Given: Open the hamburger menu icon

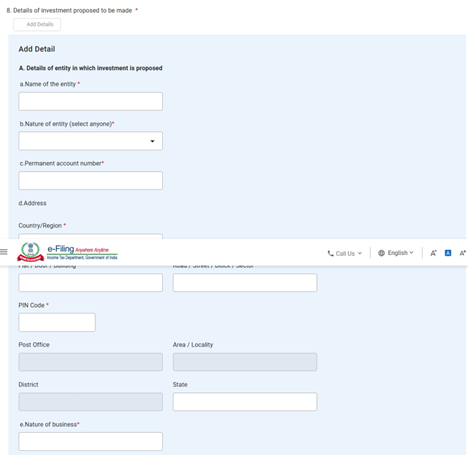Looking at the screenshot, I should click(4, 252).
